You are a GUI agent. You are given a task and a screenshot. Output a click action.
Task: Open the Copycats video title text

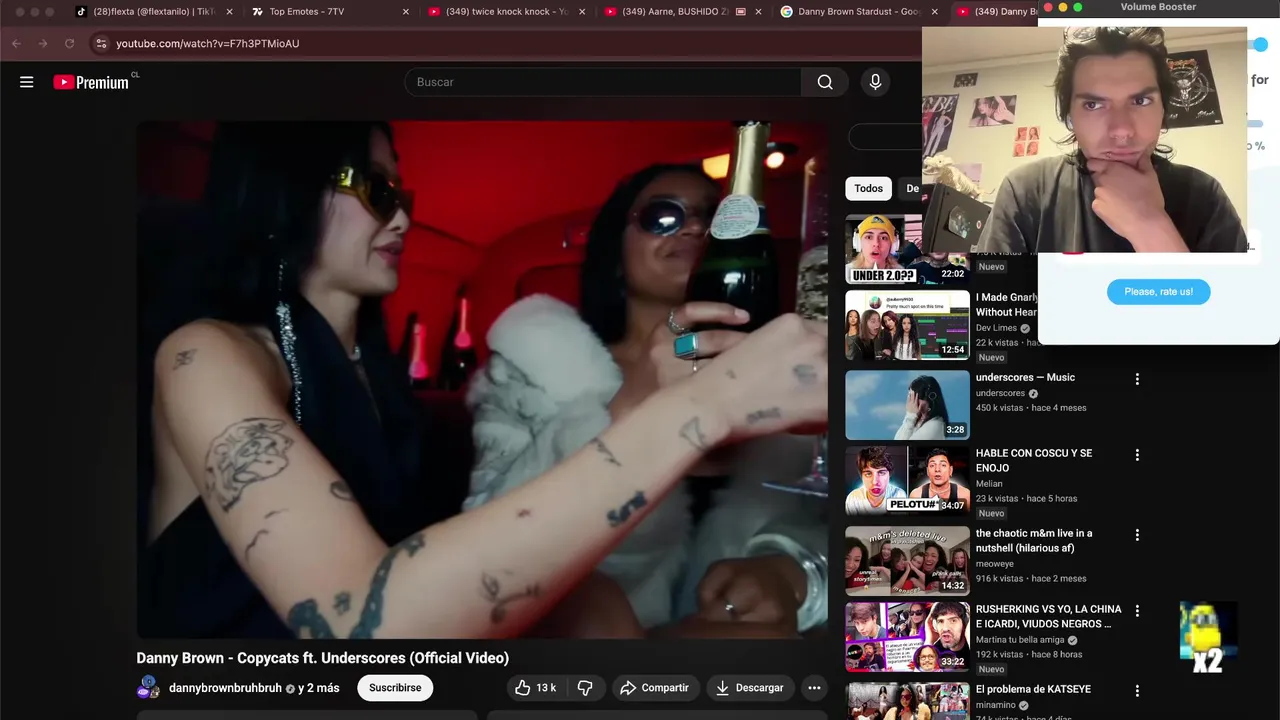click(323, 658)
